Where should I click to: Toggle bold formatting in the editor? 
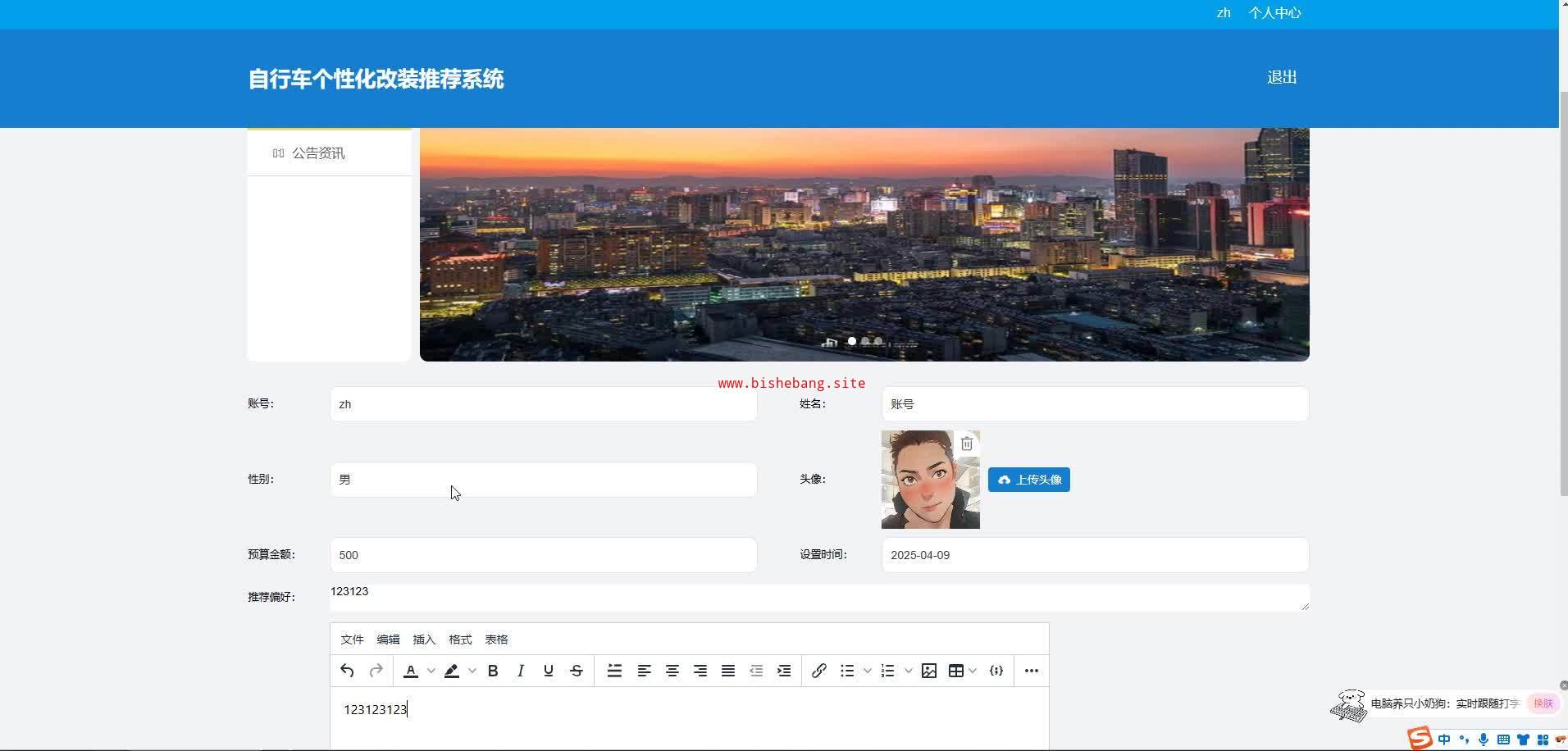pos(493,671)
